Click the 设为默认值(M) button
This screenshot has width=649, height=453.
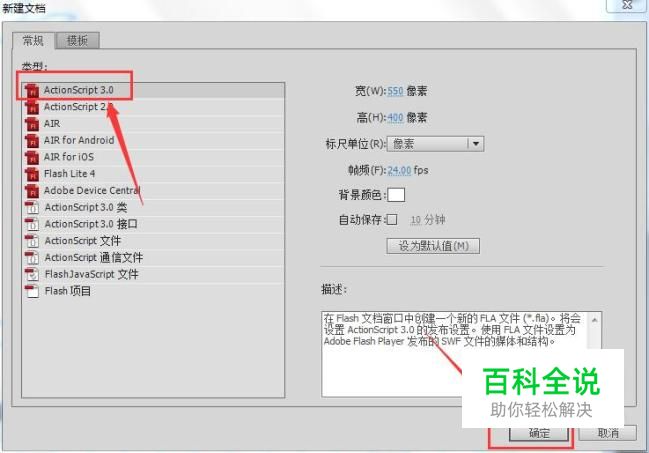coord(433,246)
